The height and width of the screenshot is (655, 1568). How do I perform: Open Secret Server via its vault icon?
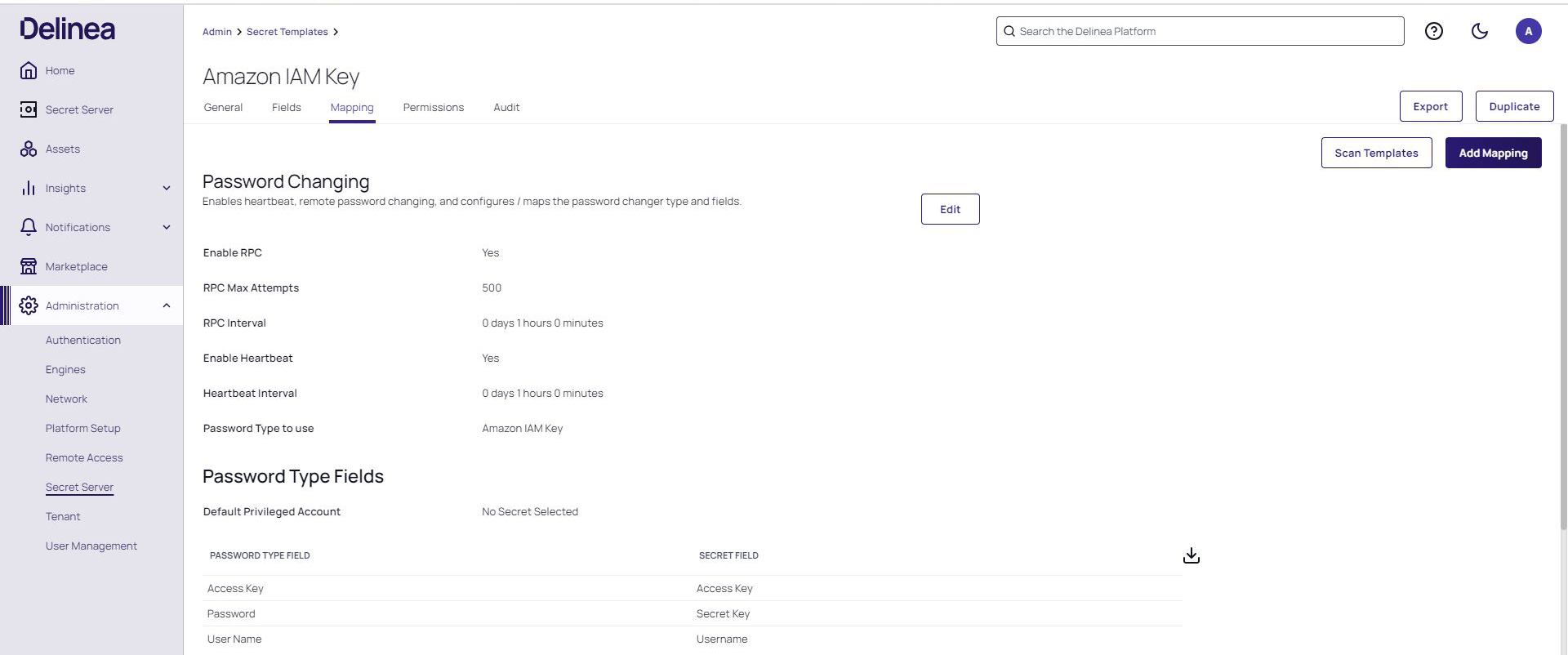[29, 109]
